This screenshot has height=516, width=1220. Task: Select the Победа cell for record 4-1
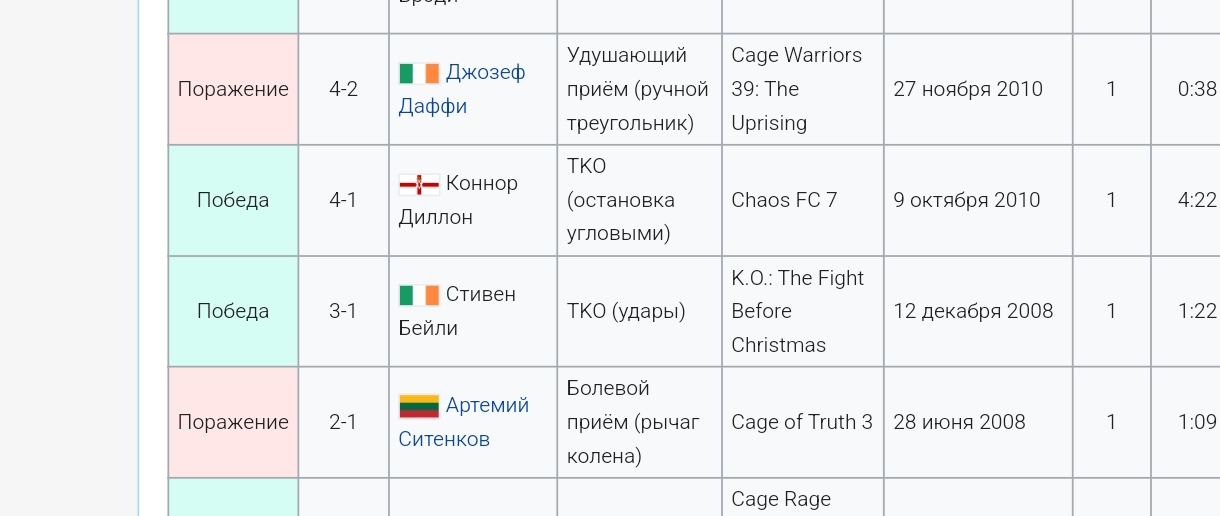(233, 200)
